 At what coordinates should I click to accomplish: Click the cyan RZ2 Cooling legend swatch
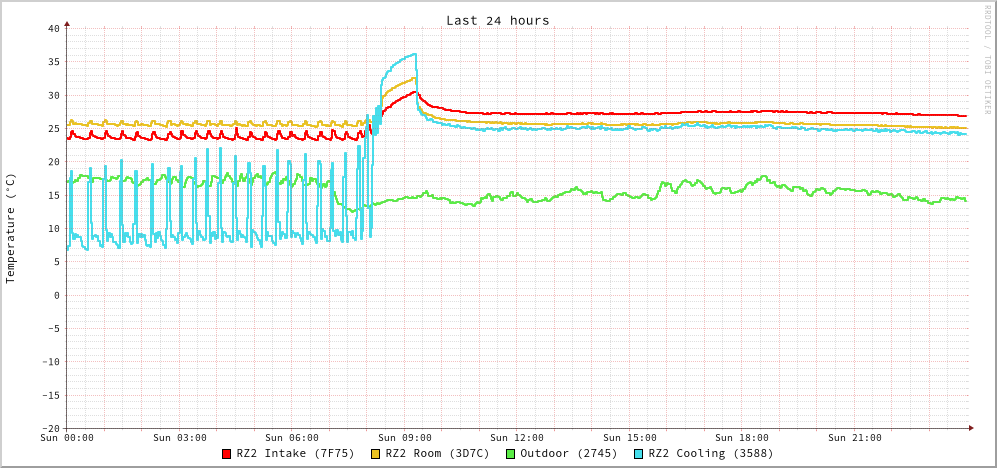(x=639, y=454)
